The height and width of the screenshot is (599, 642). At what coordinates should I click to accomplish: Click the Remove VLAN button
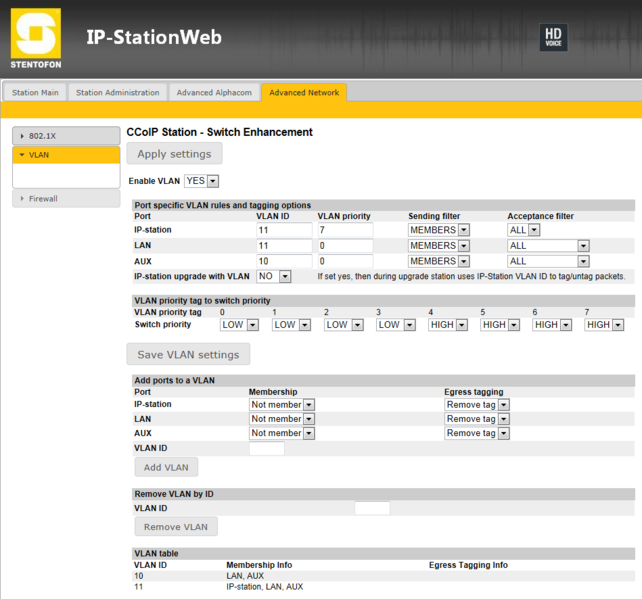[176, 527]
